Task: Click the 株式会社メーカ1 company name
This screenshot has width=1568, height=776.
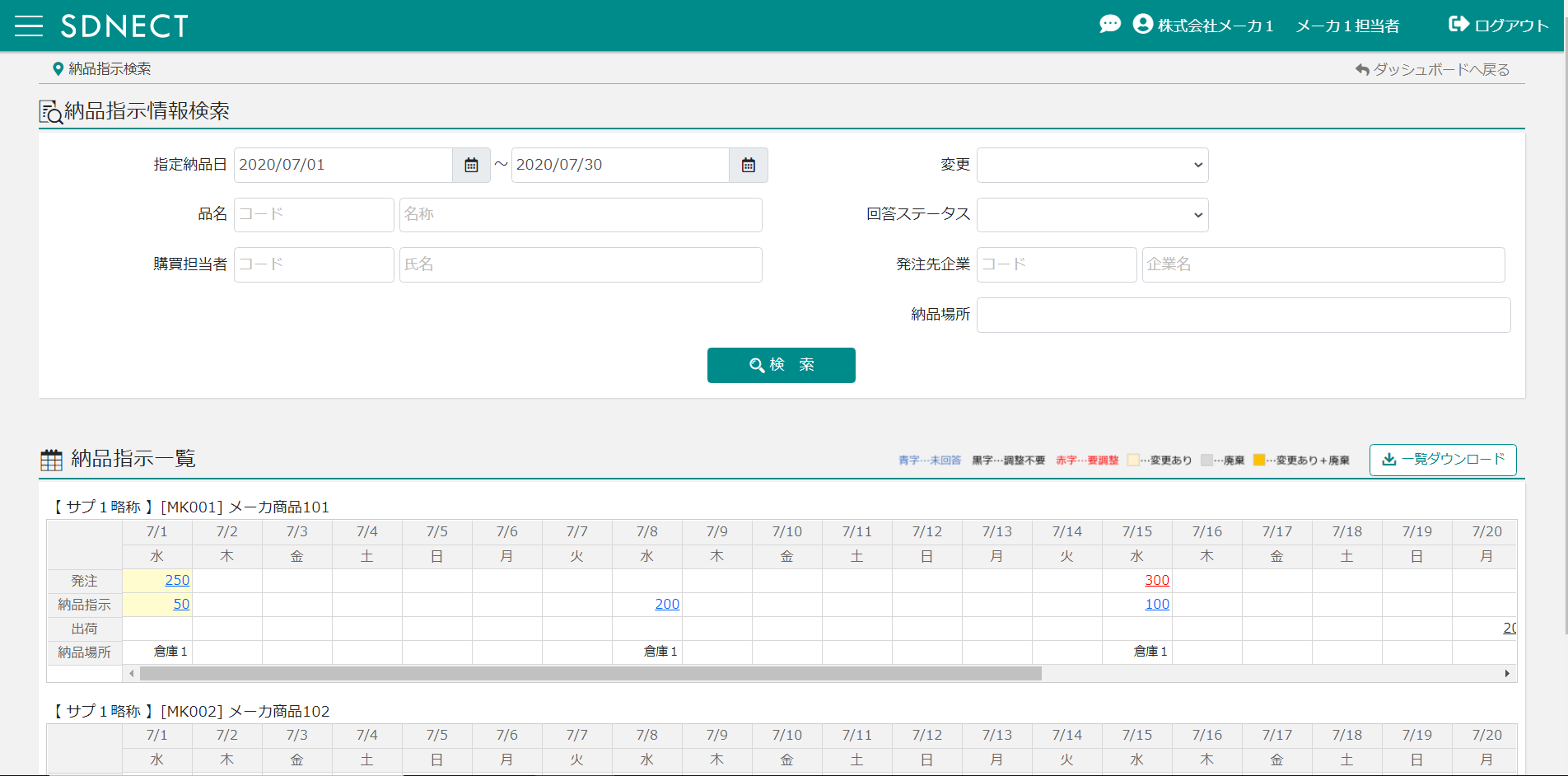Action: pyautogui.click(x=1216, y=26)
